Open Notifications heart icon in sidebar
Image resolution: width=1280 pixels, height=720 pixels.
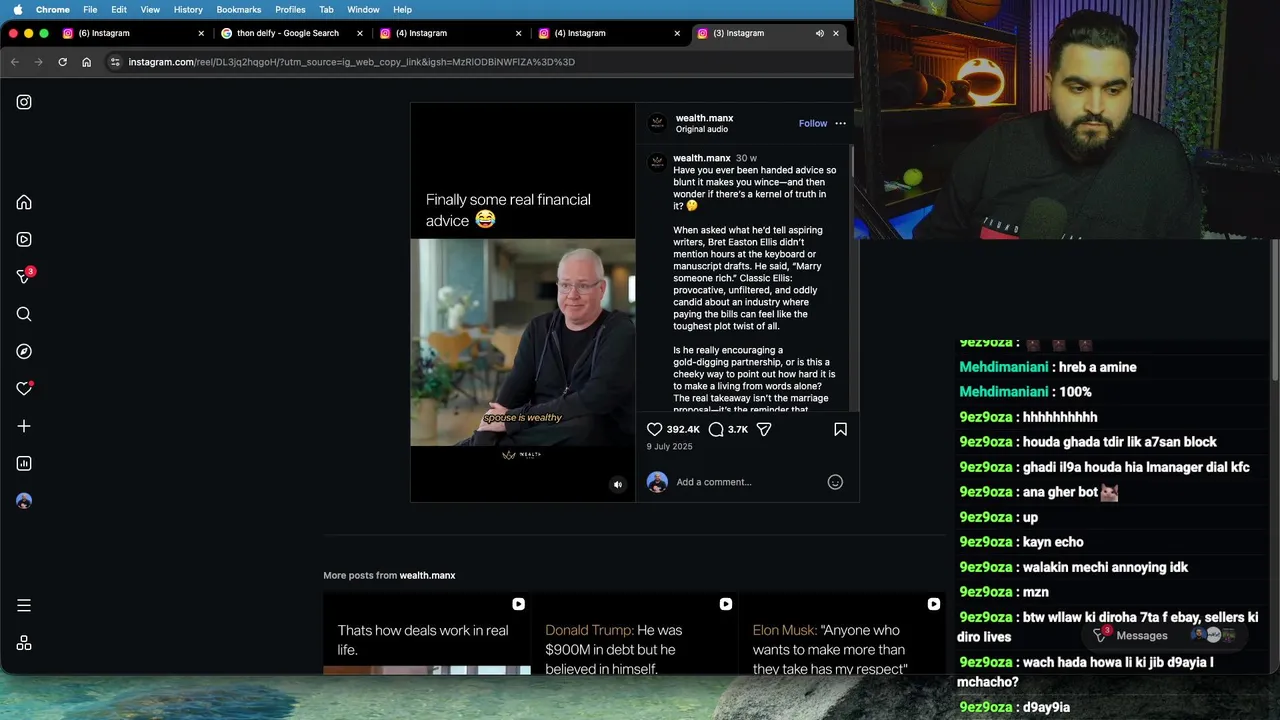pyautogui.click(x=24, y=388)
